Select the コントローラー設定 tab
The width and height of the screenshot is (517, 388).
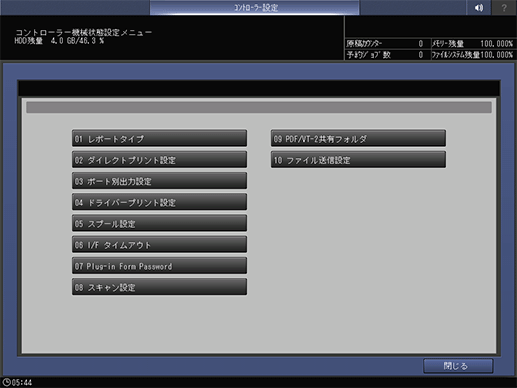point(255,7)
